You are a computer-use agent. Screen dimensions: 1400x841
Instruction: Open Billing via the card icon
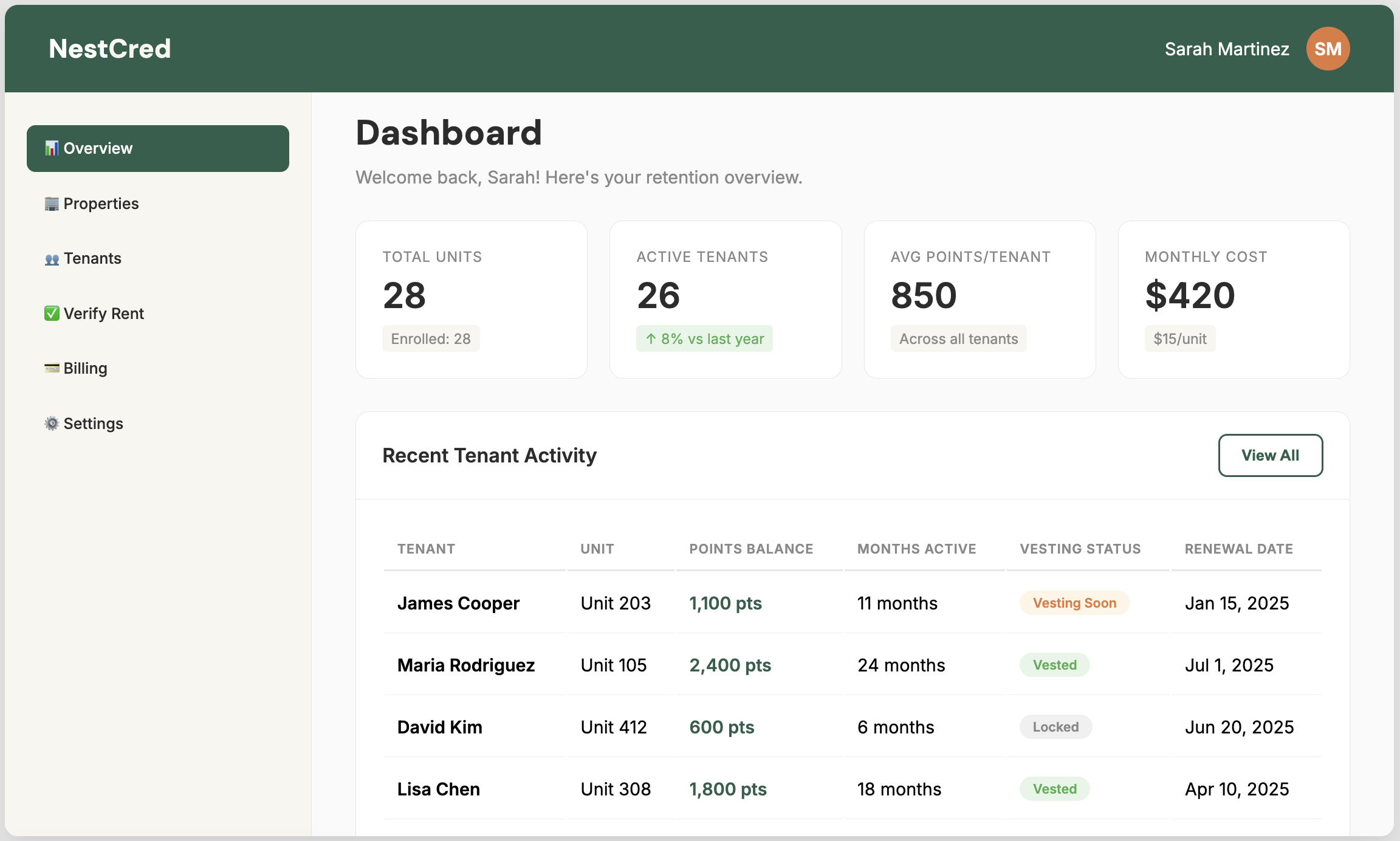52,368
